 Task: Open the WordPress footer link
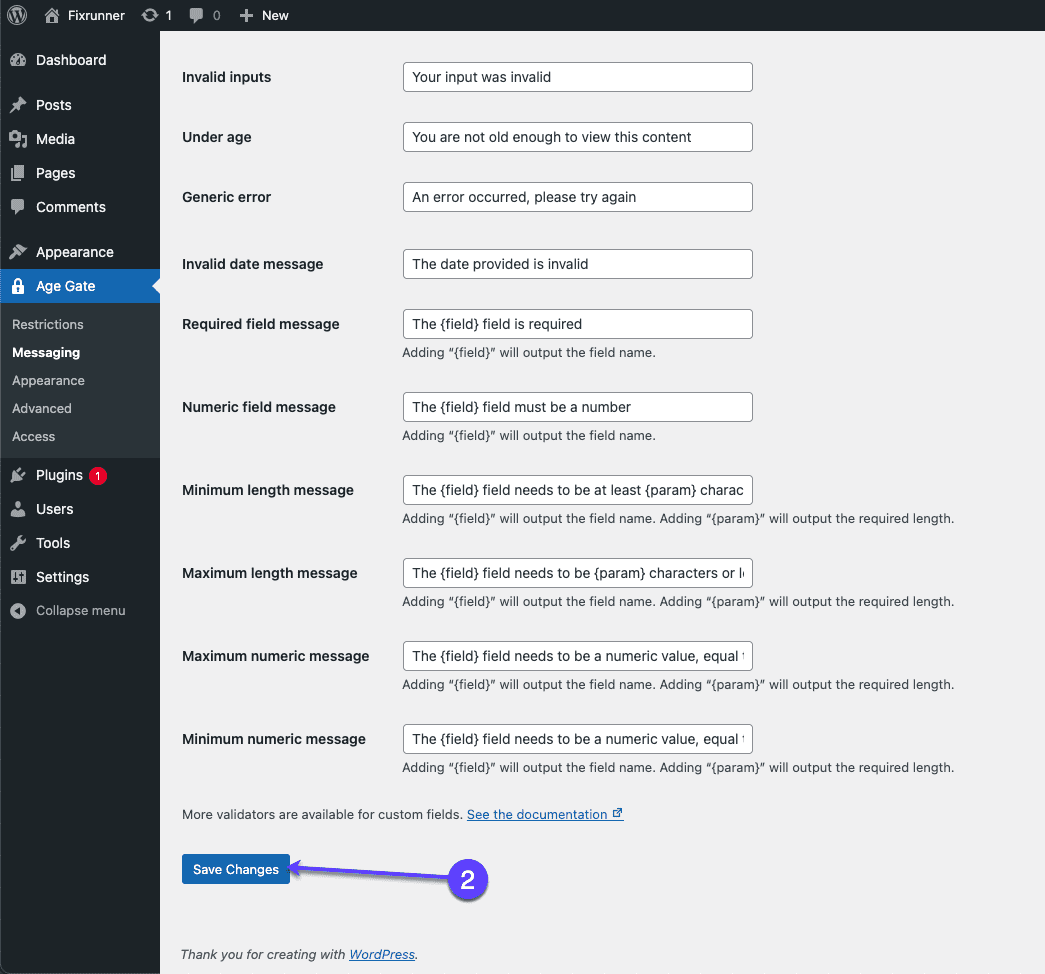382,954
